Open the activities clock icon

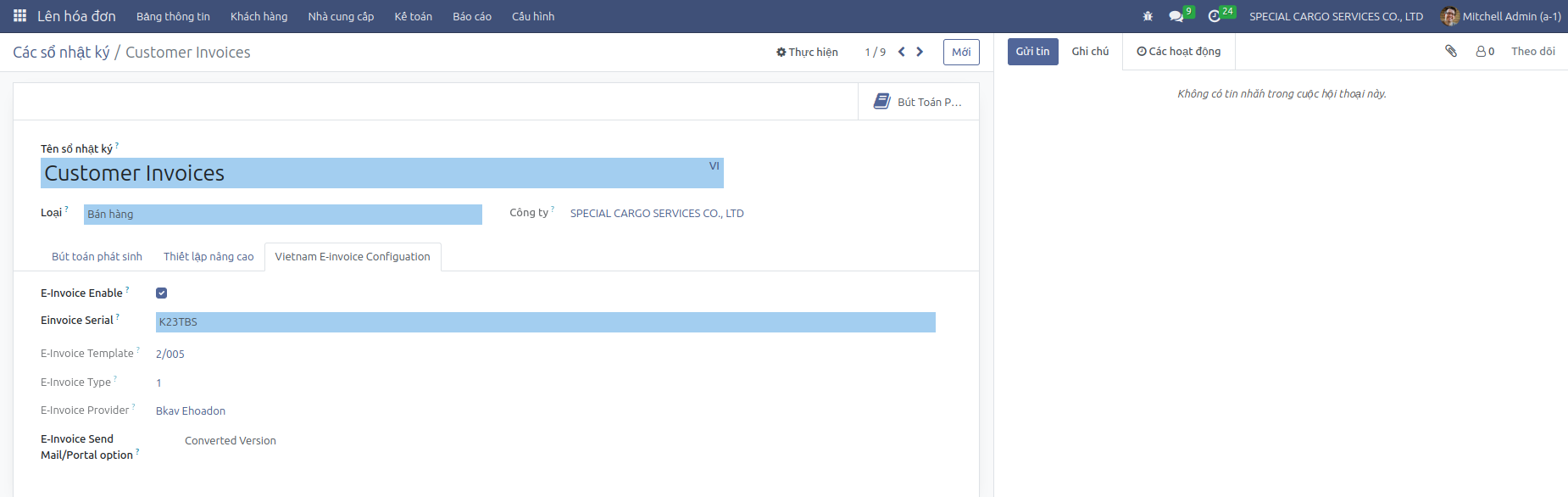(x=1214, y=16)
